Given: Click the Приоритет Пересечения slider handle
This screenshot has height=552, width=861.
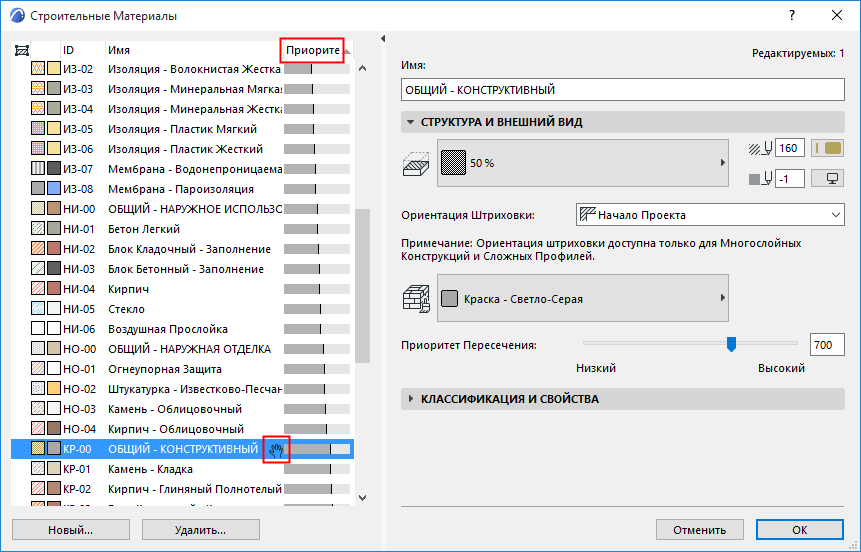Looking at the screenshot, I should click(x=731, y=344).
